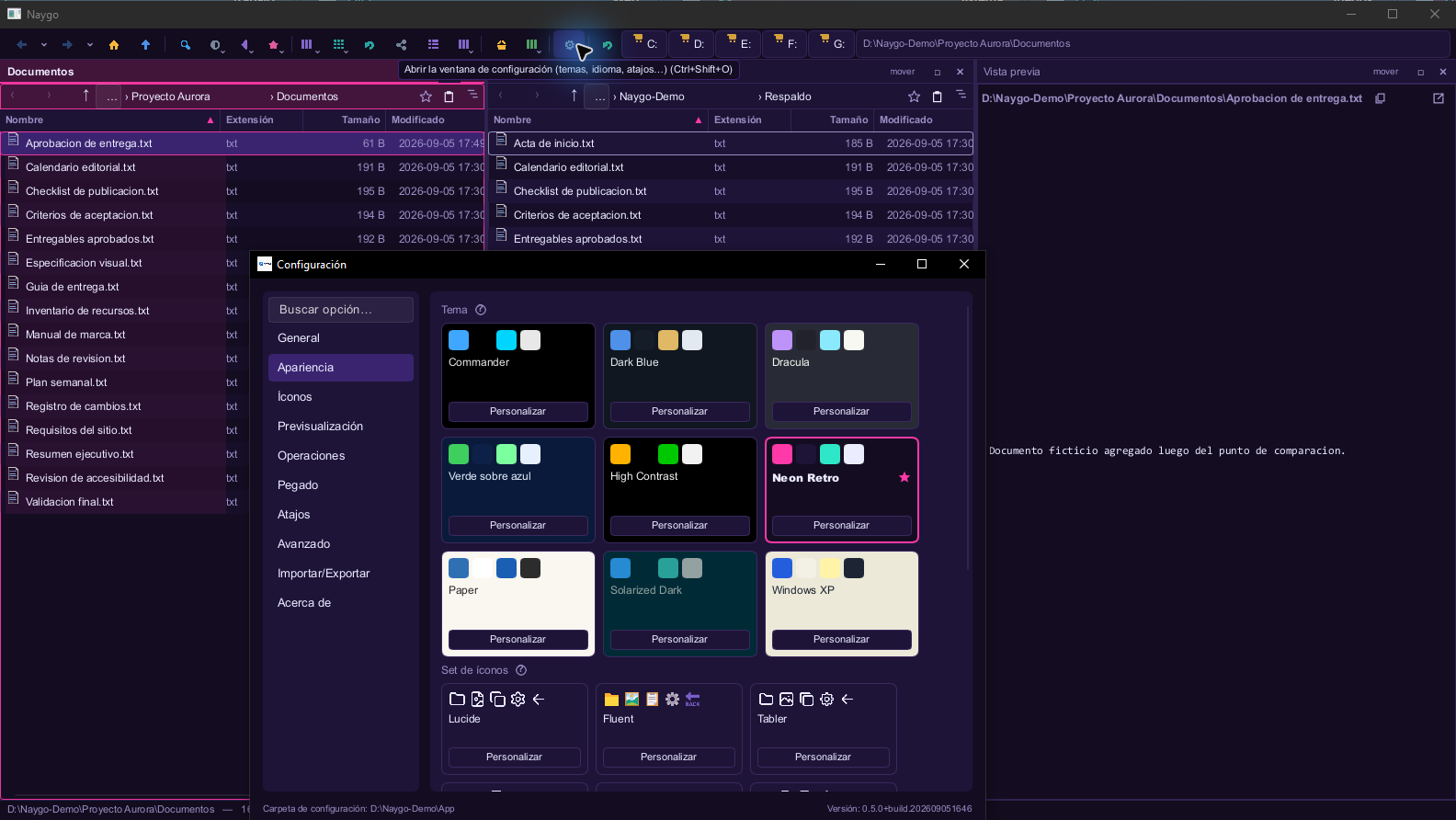
Task: Go forward with the toolbar forward arrow
Action: point(67,44)
